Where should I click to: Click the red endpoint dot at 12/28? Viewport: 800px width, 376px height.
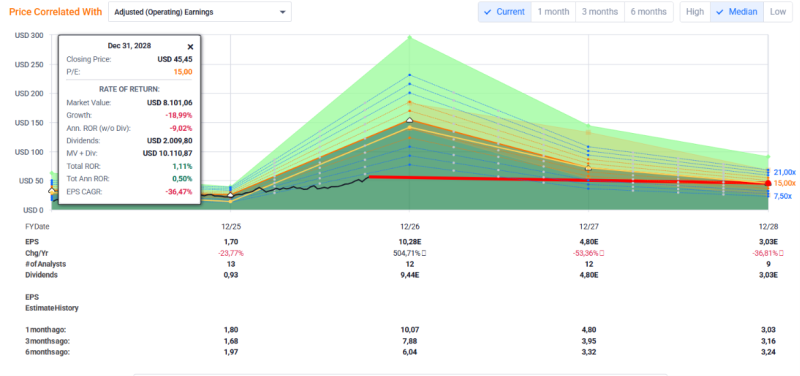point(768,183)
